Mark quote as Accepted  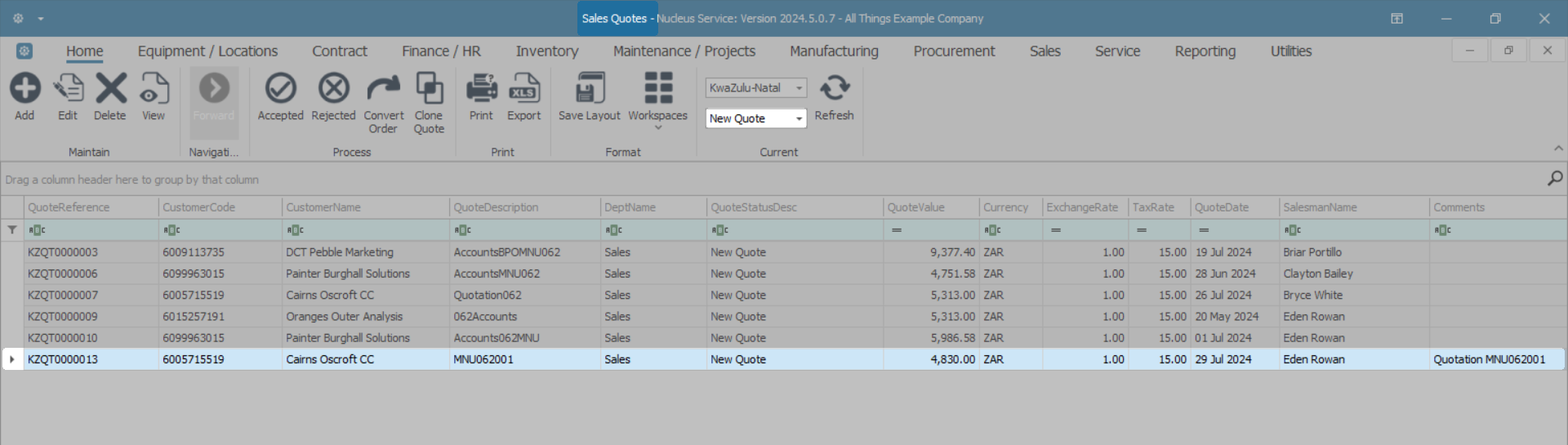click(280, 89)
